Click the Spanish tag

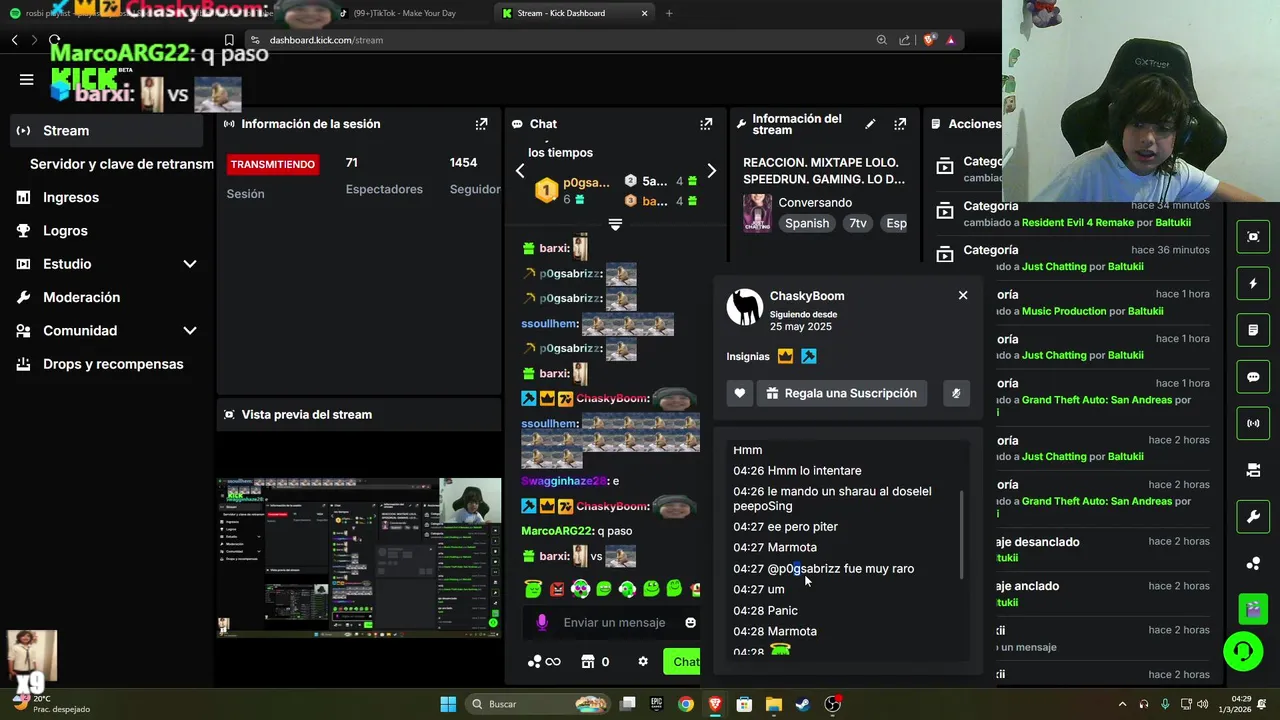pos(807,223)
